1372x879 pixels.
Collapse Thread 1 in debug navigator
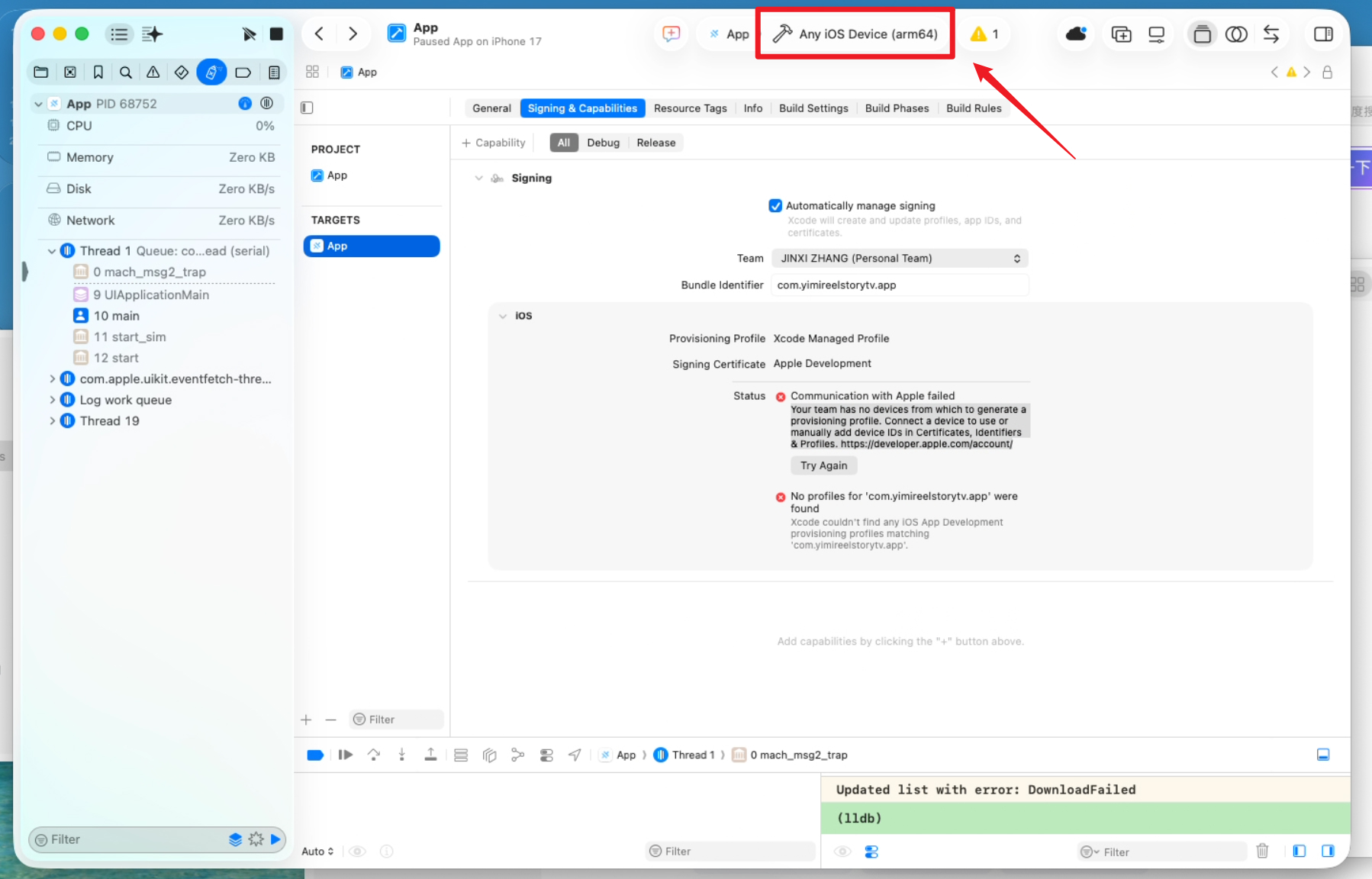click(x=52, y=251)
